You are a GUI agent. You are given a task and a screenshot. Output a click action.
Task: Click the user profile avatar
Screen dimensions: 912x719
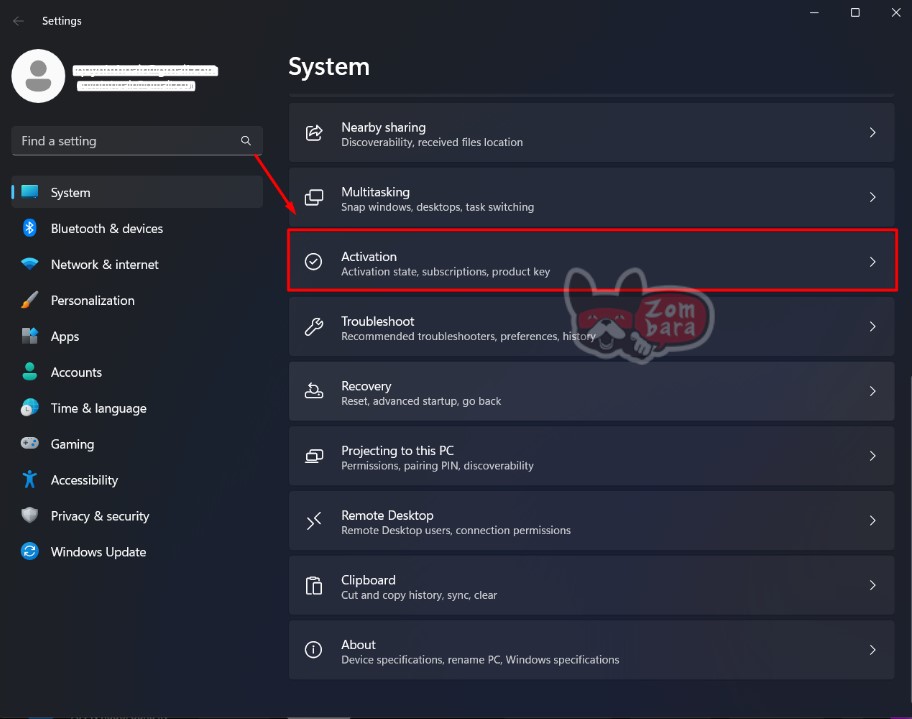[38, 76]
